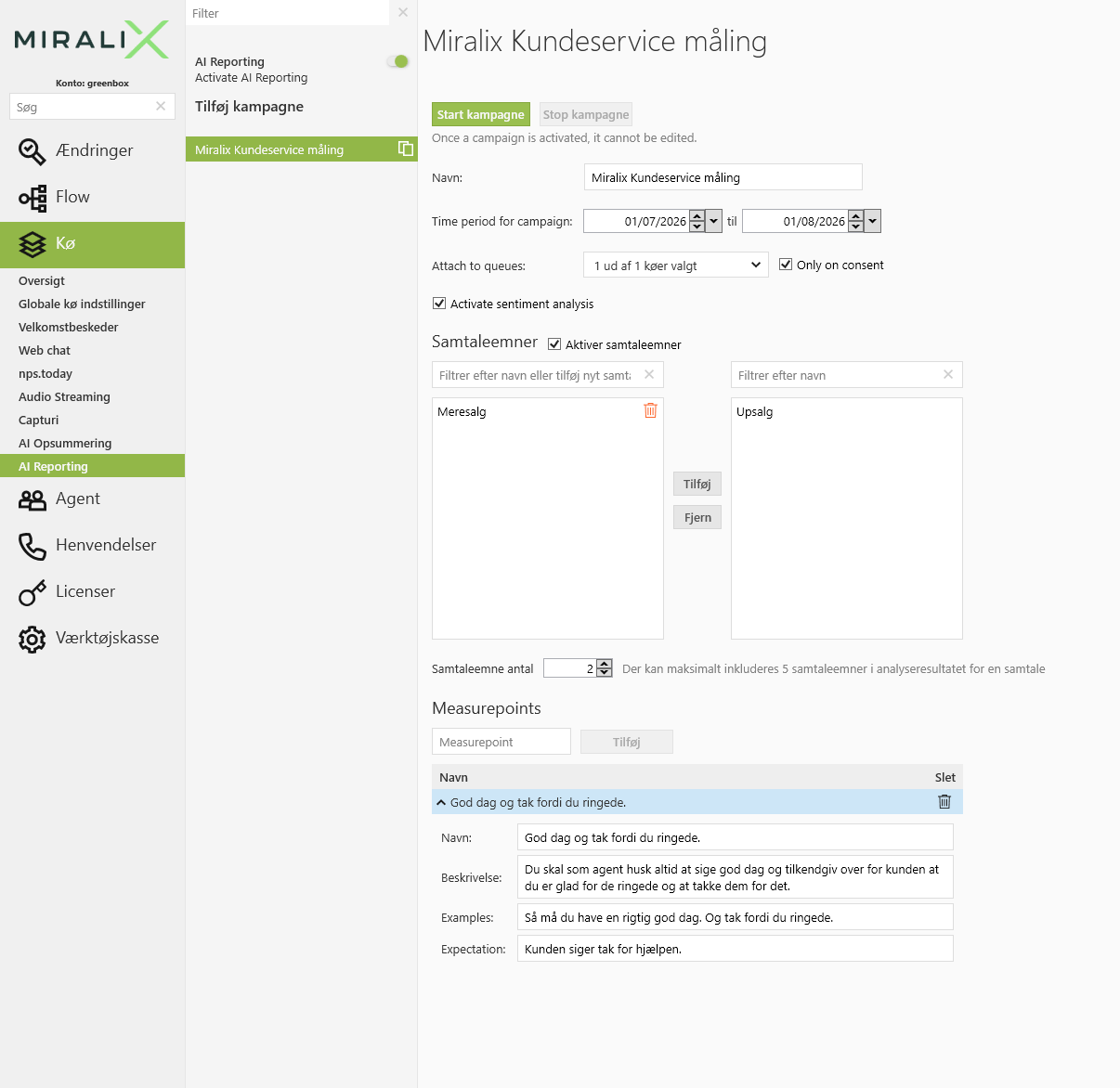
Task: Open the Agent section icon
Action: 33,499
